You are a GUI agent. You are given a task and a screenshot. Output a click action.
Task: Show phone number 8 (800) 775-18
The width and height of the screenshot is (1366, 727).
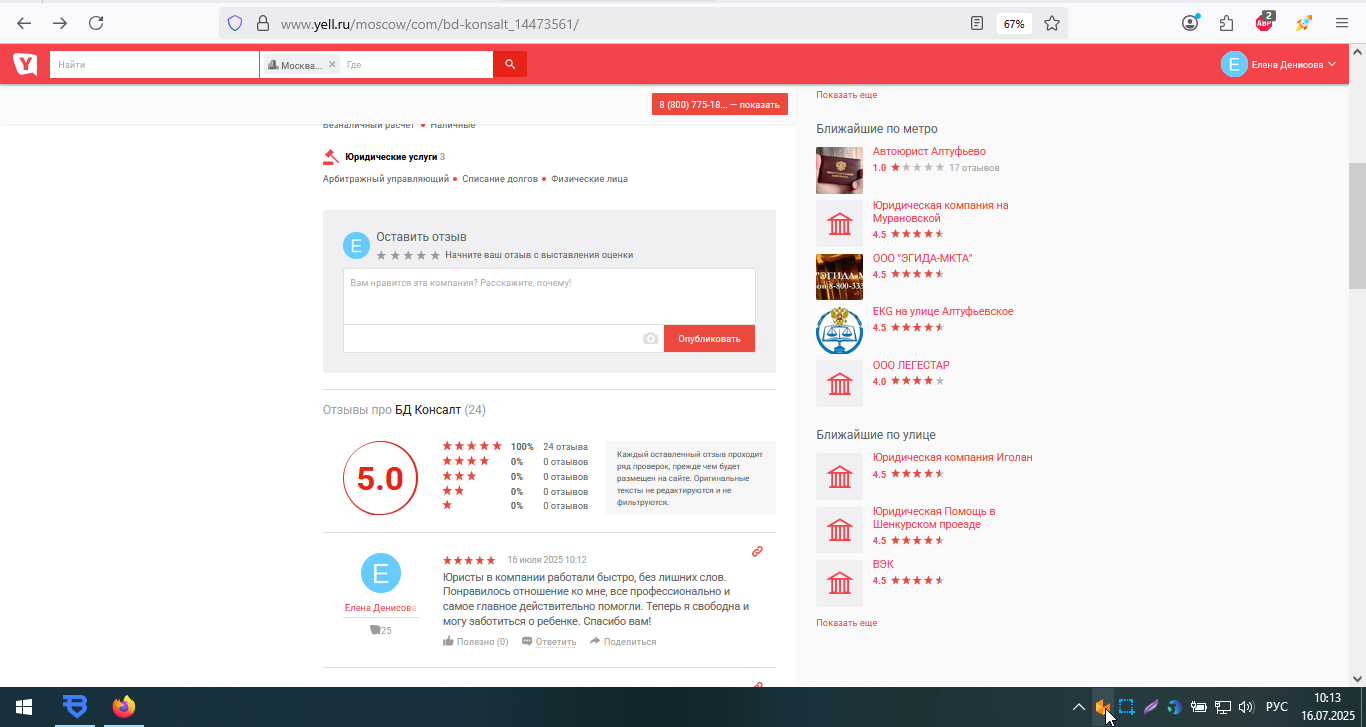pyautogui.click(x=720, y=104)
